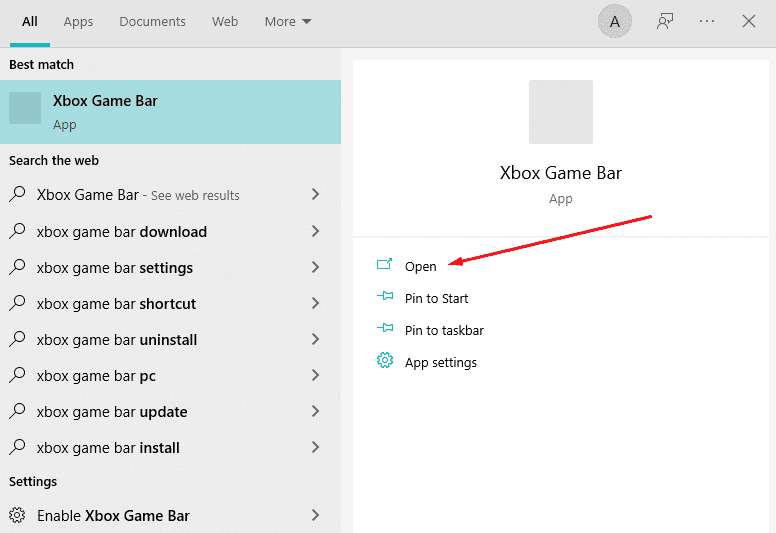Click the App settings gear icon
This screenshot has height=533, width=776.
pyautogui.click(x=385, y=361)
